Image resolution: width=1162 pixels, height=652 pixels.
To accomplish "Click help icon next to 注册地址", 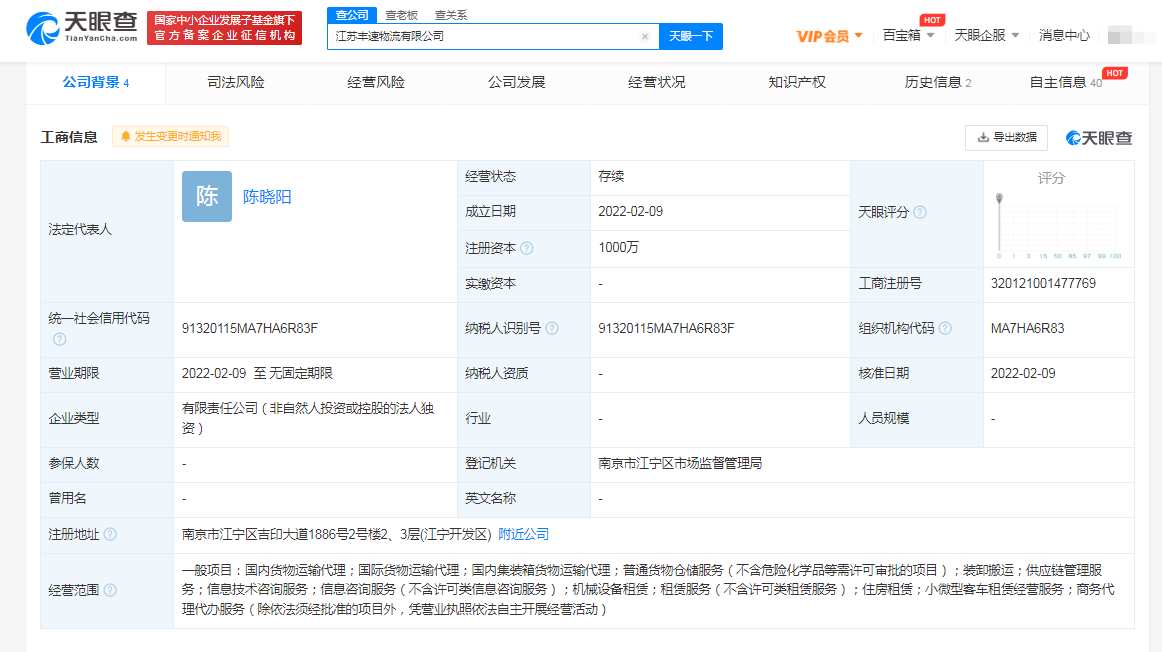I will click(x=110, y=535).
